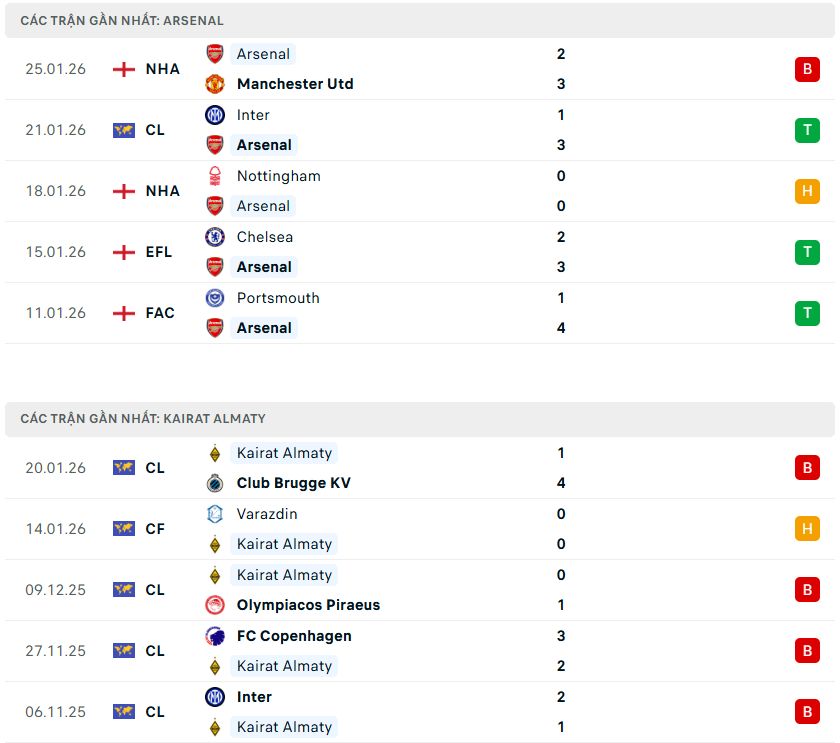Viewport: 840px width, 743px height.
Task: Open the Manchester Utd team link
Action: 295,84
